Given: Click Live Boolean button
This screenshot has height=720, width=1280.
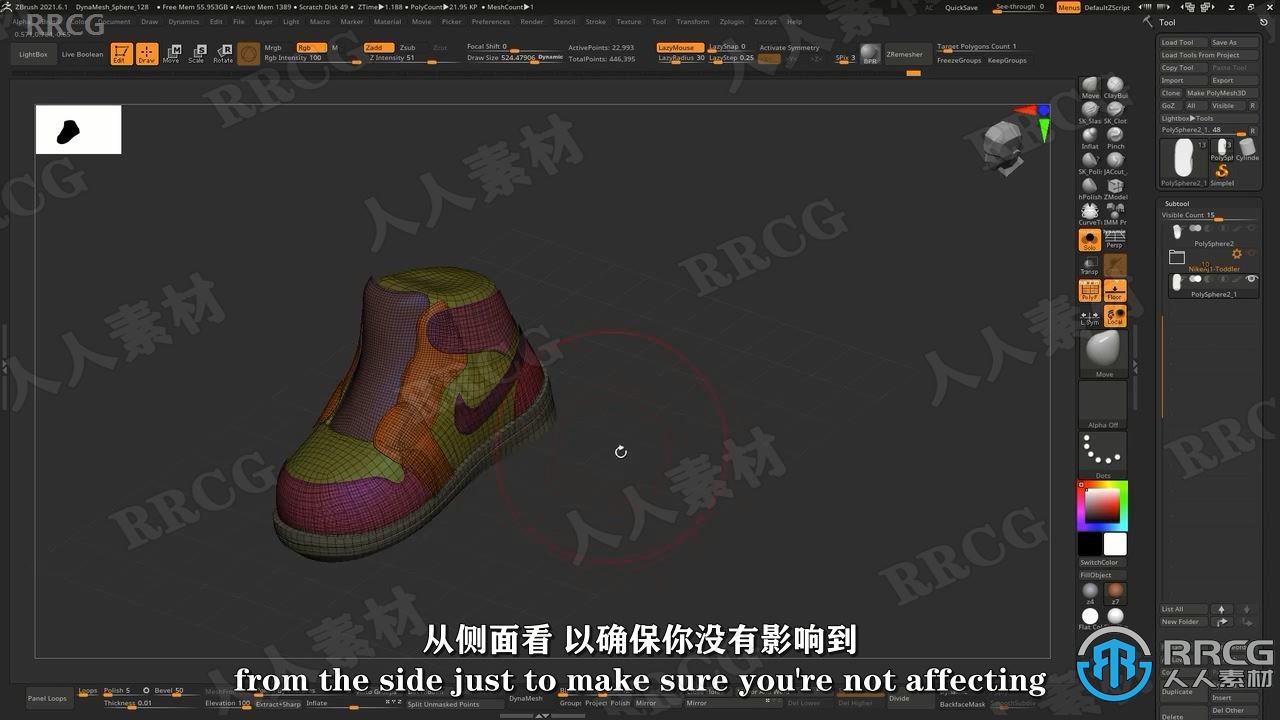Looking at the screenshot, I should pyautogui.click(x=82, y=54).
